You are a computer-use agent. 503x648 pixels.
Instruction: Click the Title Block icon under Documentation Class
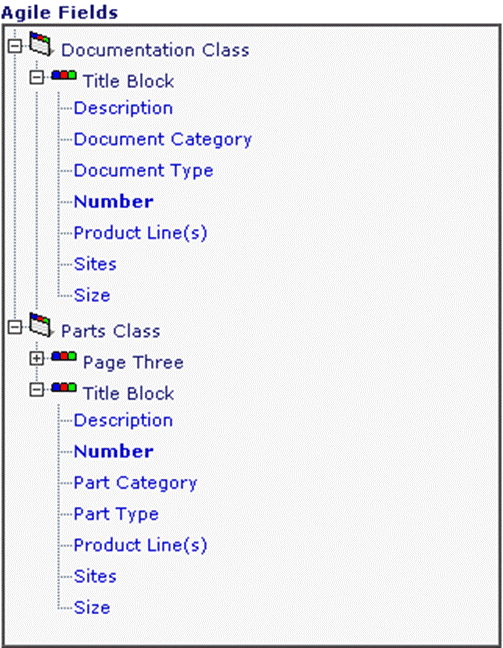point(64,76)
